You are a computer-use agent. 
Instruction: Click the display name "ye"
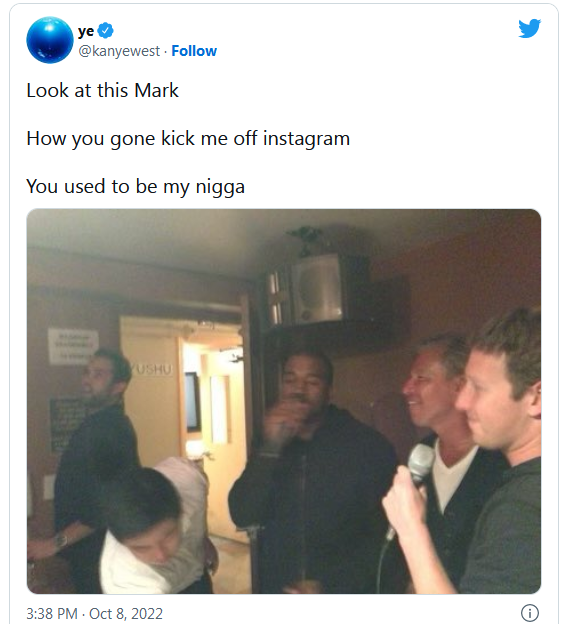coord(86,31)
